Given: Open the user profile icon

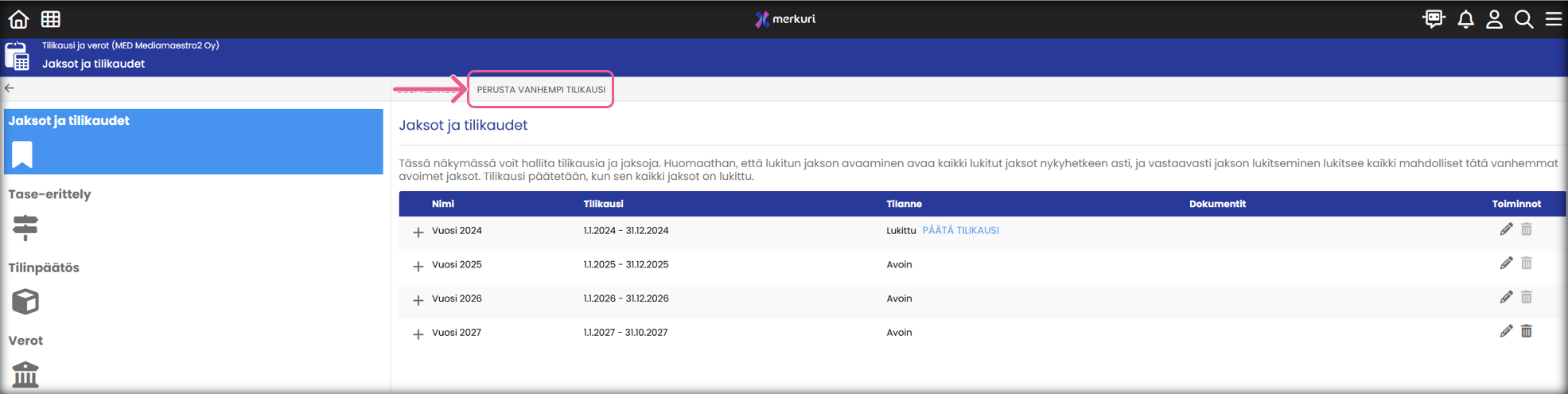Looking at the screenshot, I should tap(1494, 19).
